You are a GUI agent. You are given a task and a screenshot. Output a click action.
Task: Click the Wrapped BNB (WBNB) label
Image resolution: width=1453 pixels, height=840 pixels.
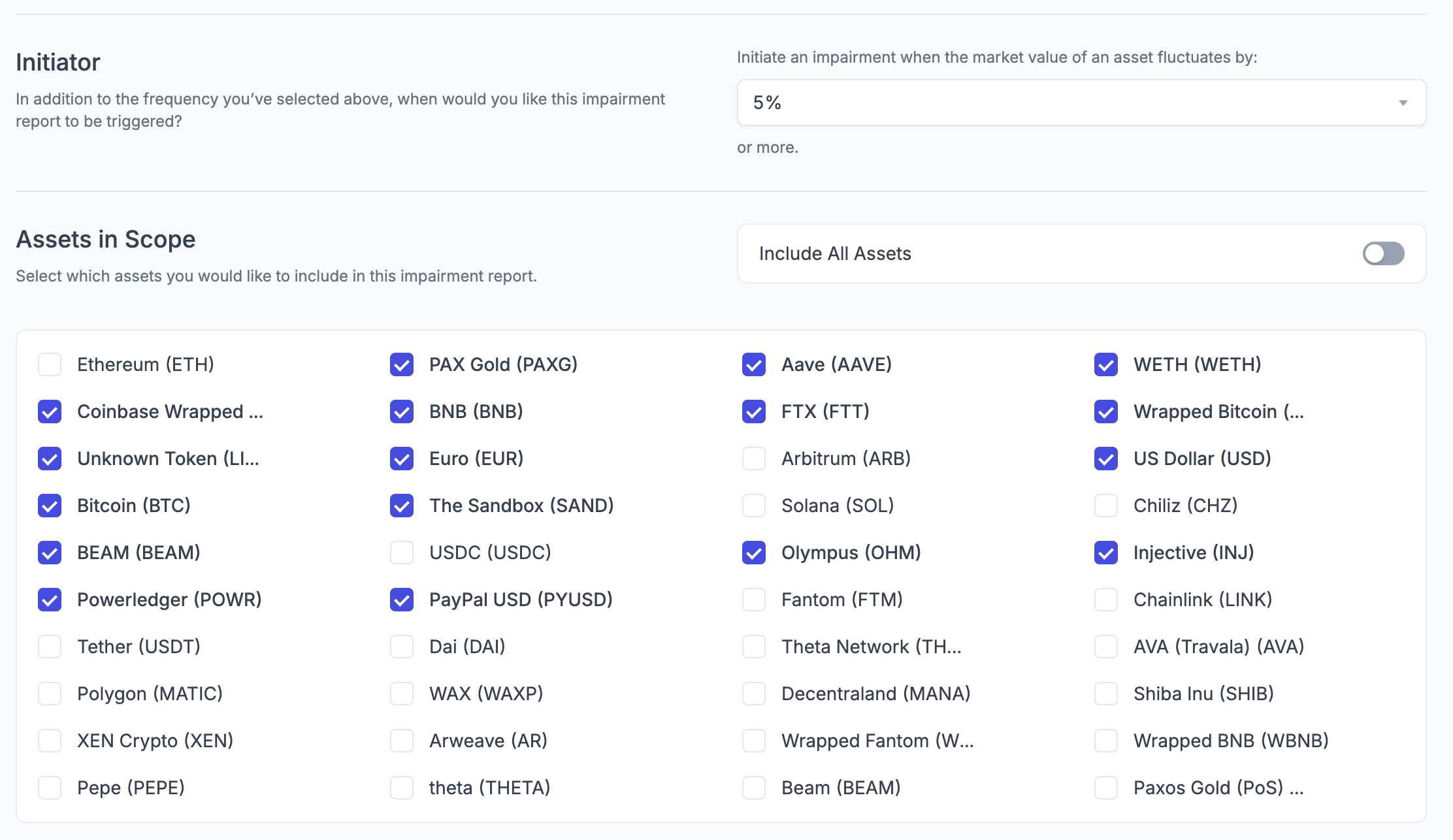[x=1230, y=741]
